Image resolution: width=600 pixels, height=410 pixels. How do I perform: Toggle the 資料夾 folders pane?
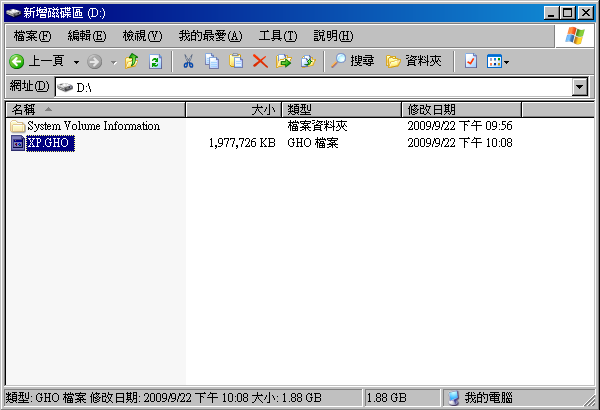414,61
